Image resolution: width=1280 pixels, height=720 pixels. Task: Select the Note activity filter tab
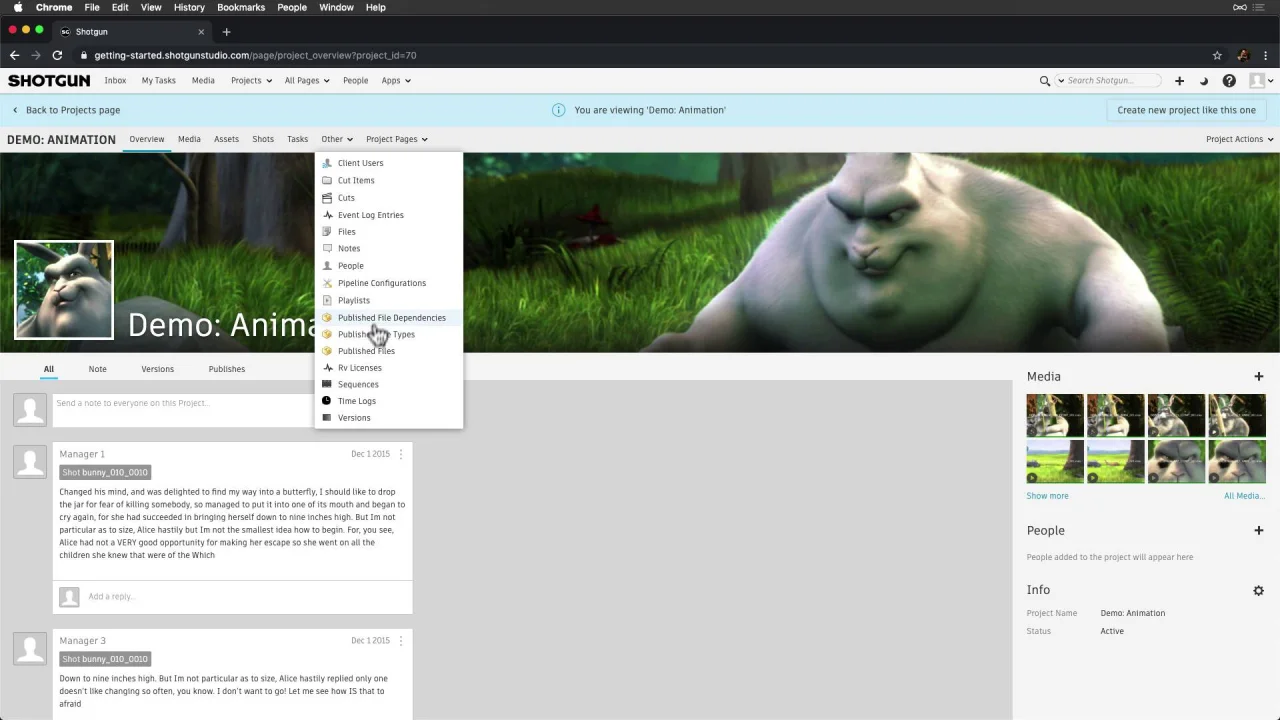(x=97, y=370)
